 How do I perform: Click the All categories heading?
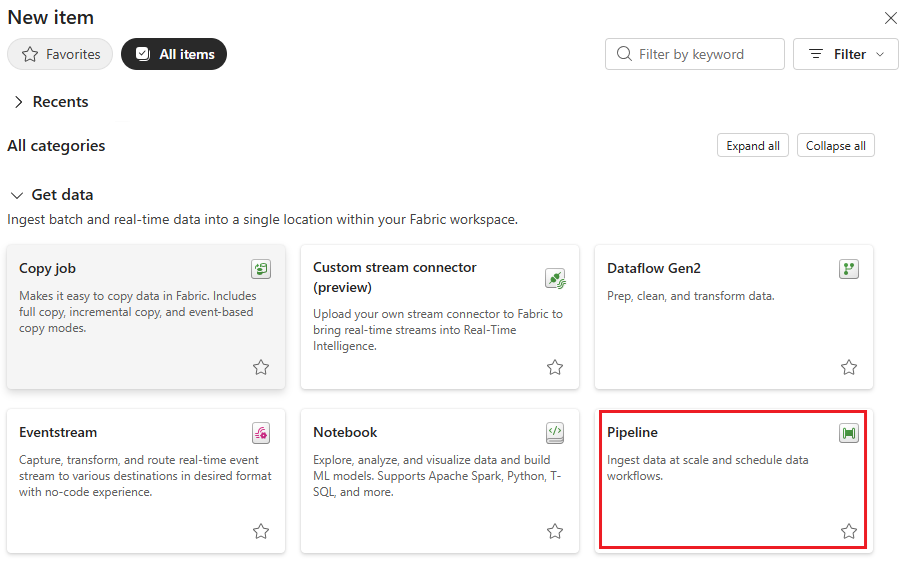56,146
